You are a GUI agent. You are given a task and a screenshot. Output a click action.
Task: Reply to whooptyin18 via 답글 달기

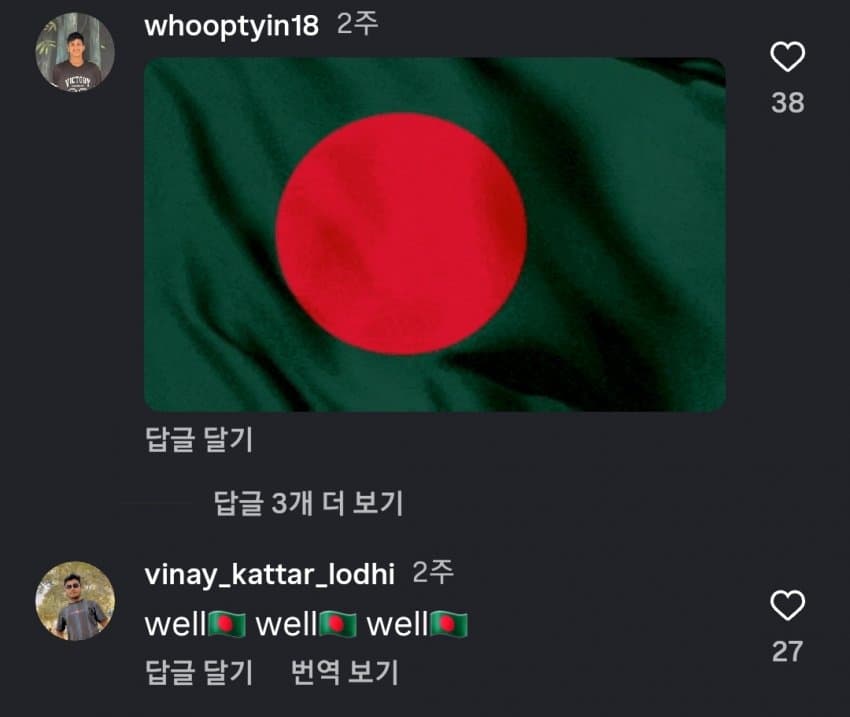pos(199,440)
